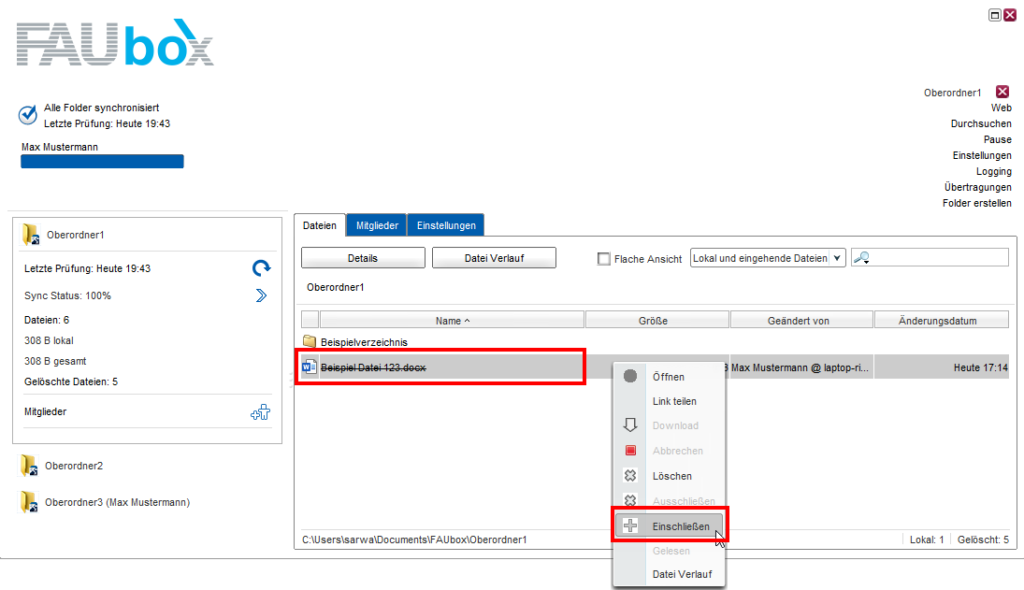
Task: Click the Beispielverzeichnis folder icon
Action: tap(310, 342)
